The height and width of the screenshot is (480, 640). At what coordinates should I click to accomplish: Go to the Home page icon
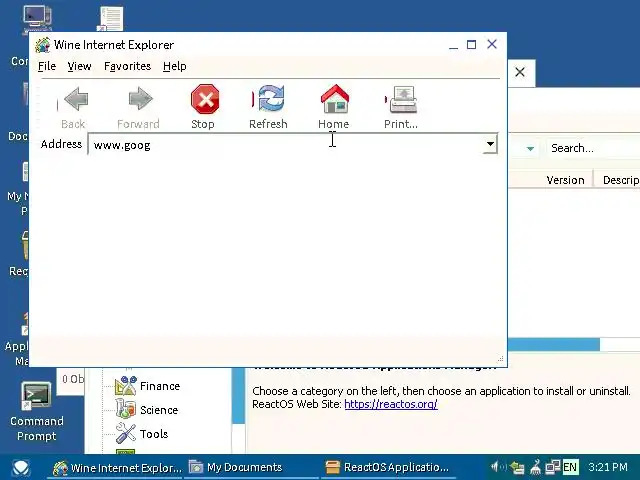(335, 99)
